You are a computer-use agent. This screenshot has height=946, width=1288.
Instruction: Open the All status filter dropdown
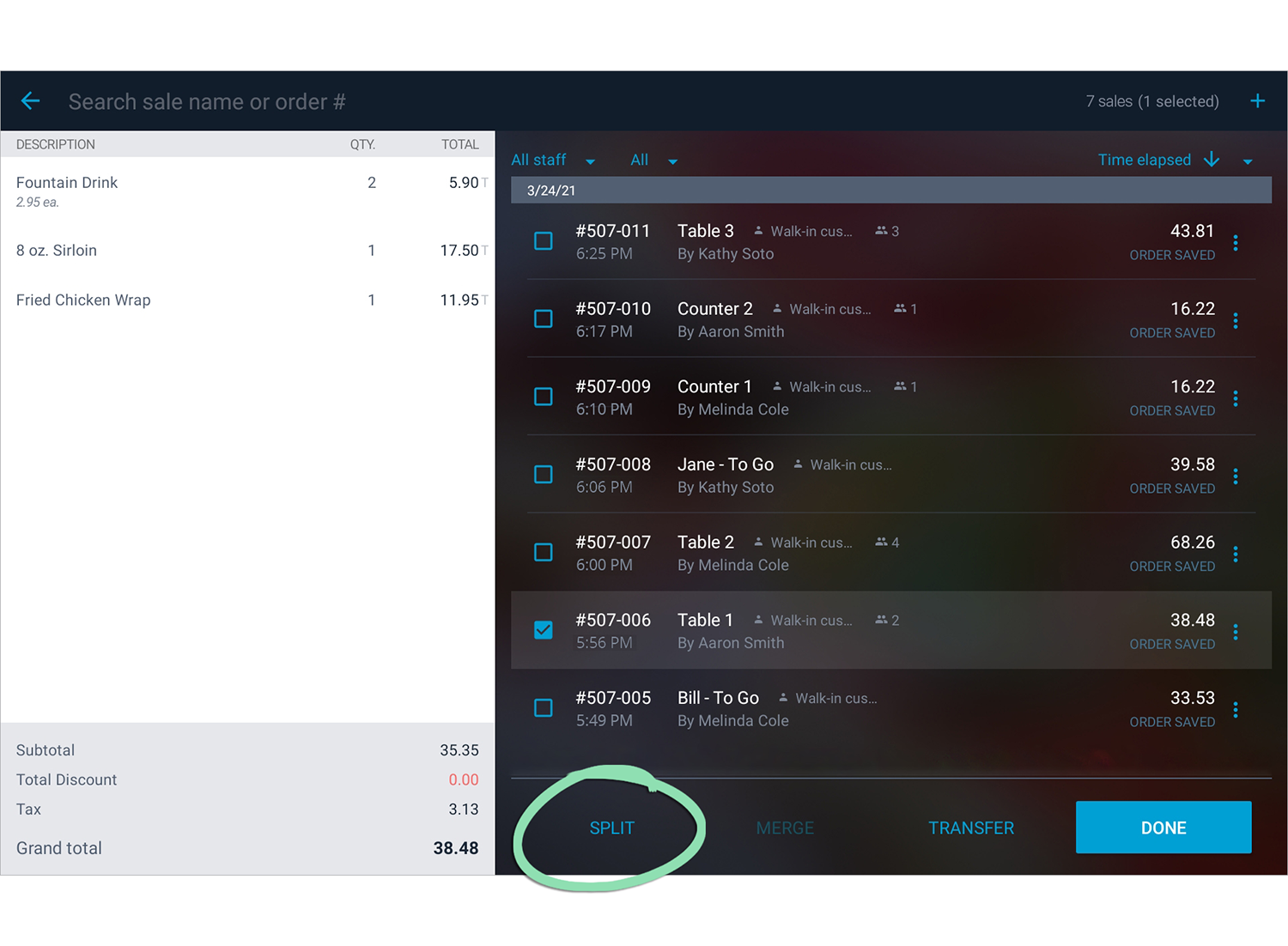pos(654,161)
